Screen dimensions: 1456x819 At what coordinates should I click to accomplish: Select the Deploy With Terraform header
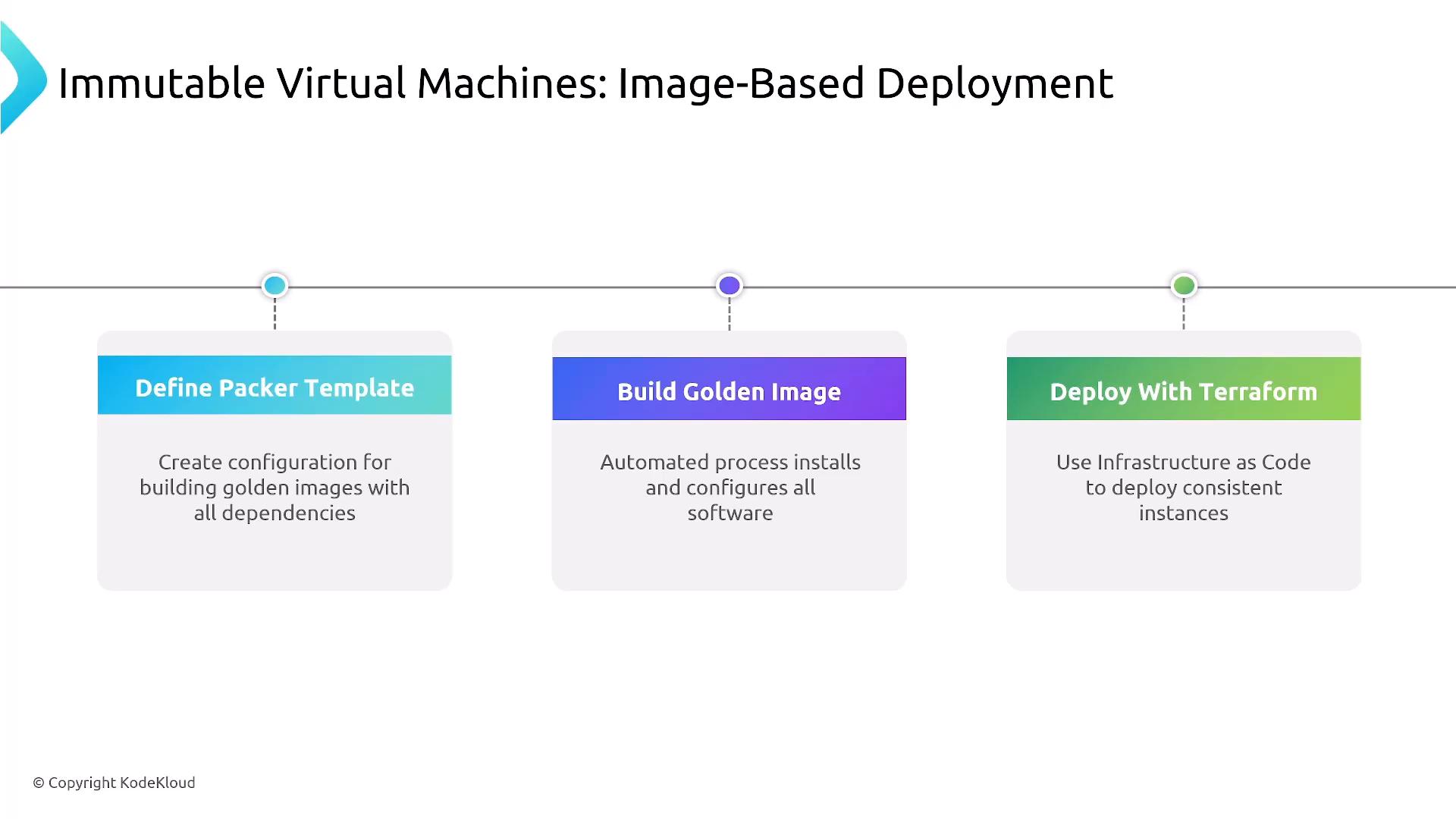1184,389
